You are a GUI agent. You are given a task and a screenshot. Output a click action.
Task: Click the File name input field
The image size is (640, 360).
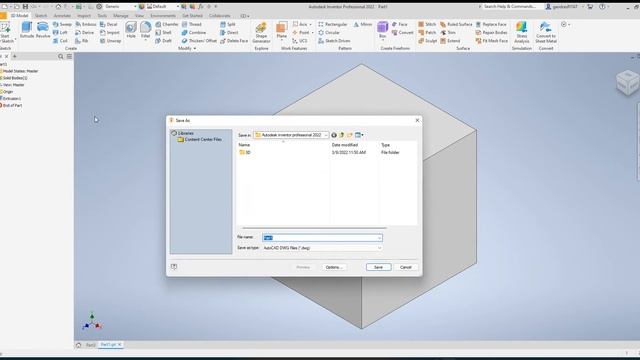pos(322,238)
